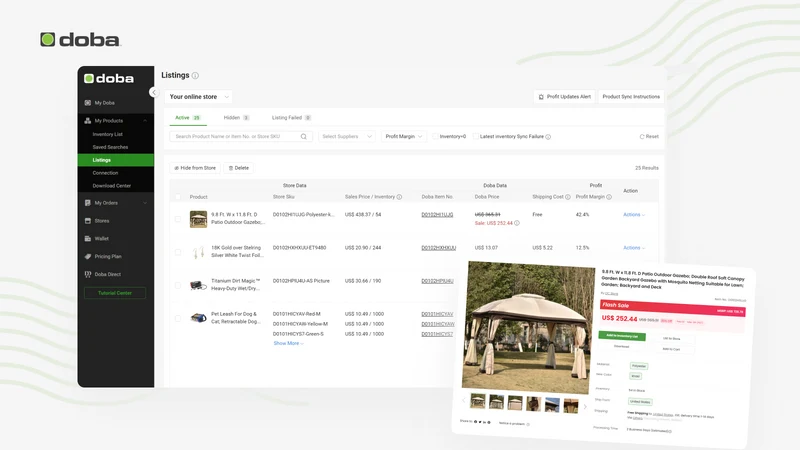Enable Latest Inventory Sync Failure checkbox
This screenshot has height=450, width=800.
(476, 137)
